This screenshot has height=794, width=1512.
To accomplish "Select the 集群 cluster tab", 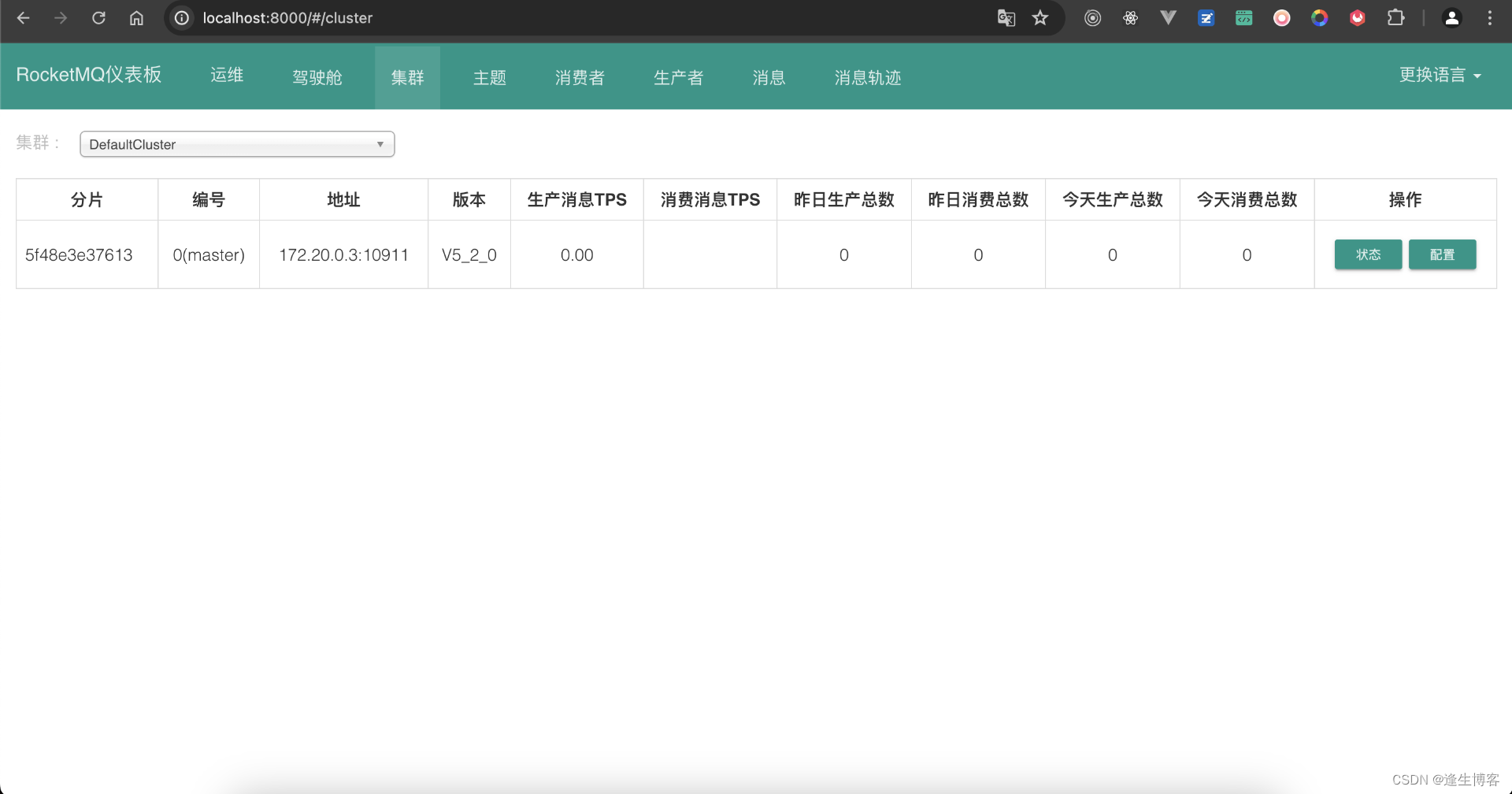I will (407, 77).
